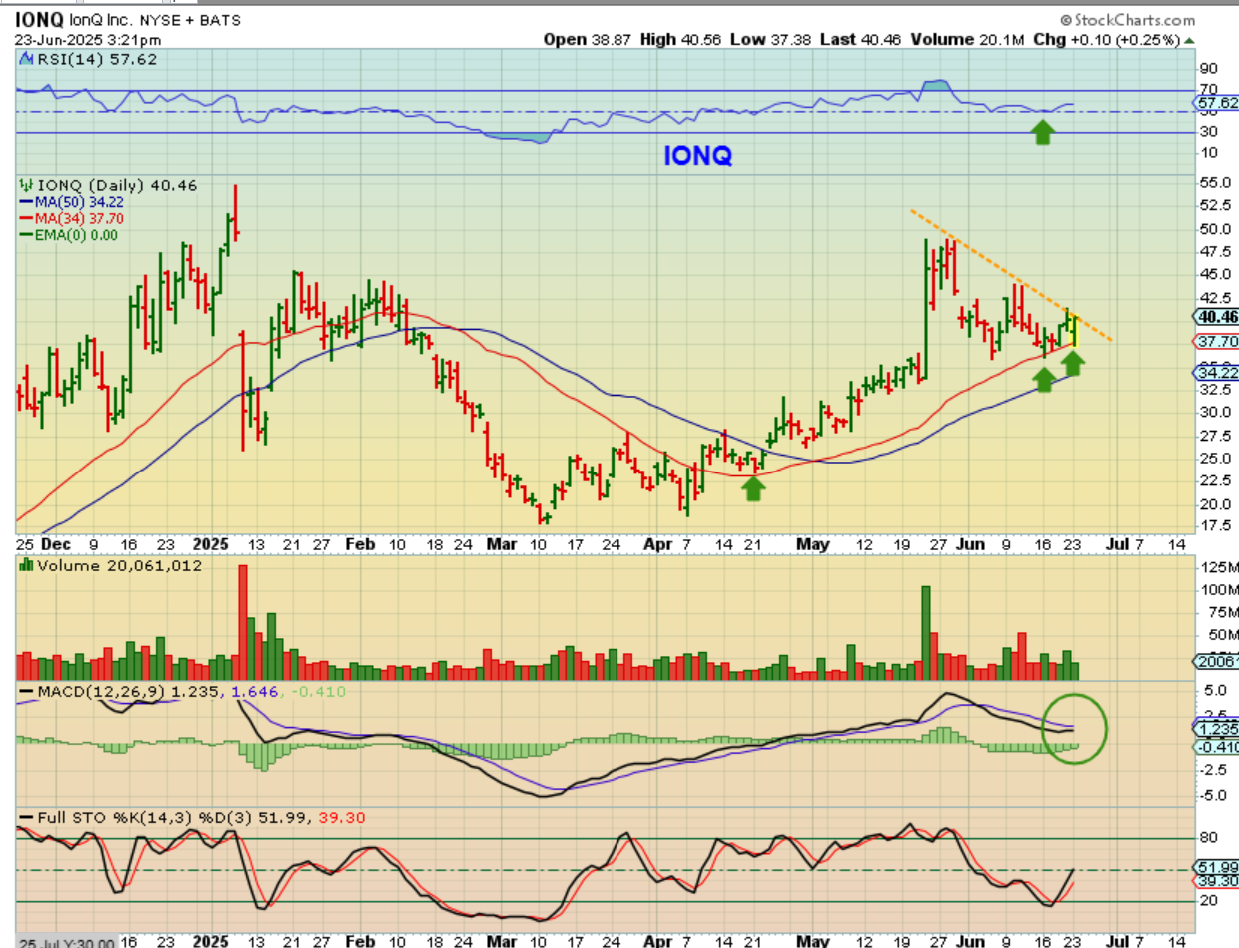This screenshot has width=1239, height=948.
Task: Select the MA(34) 37.70 legend entry
Action: 63,219
